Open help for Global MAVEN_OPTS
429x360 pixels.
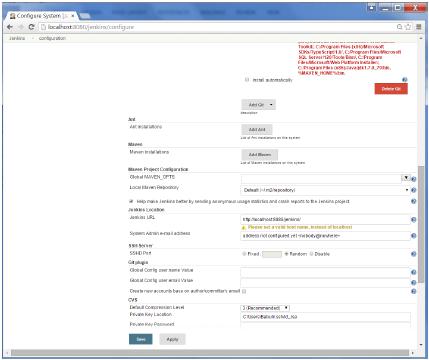point(414,179)
